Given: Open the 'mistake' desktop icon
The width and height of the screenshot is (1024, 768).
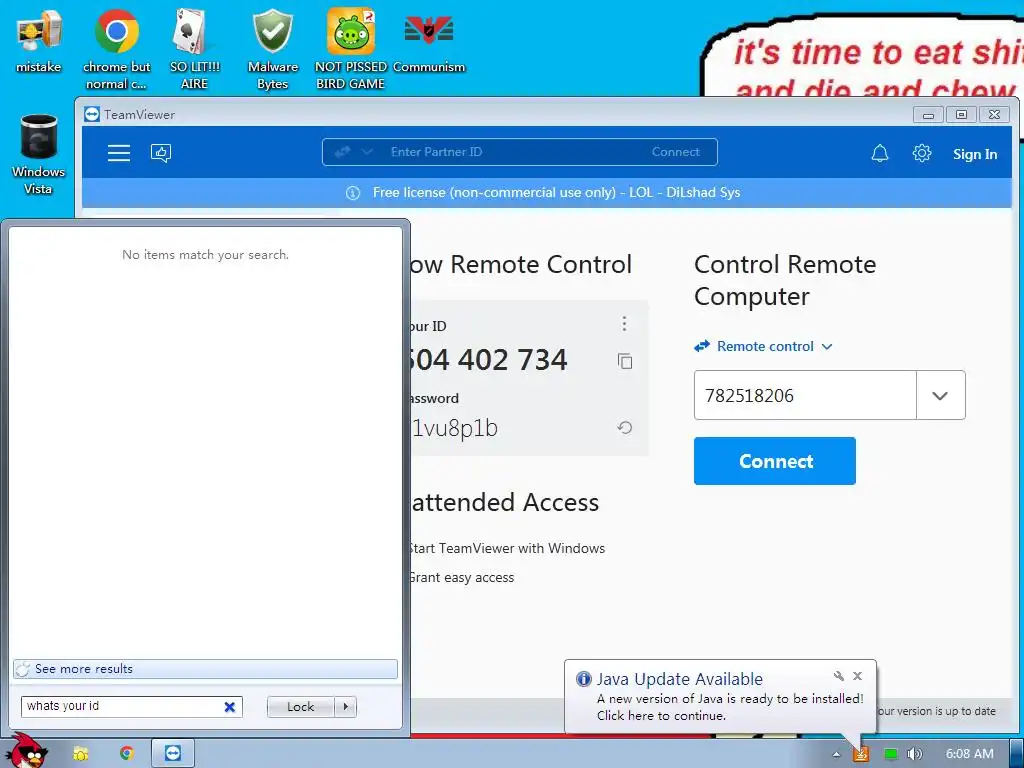Looking at the screenshot, I should pyautogui.click(x=39, y=40).
